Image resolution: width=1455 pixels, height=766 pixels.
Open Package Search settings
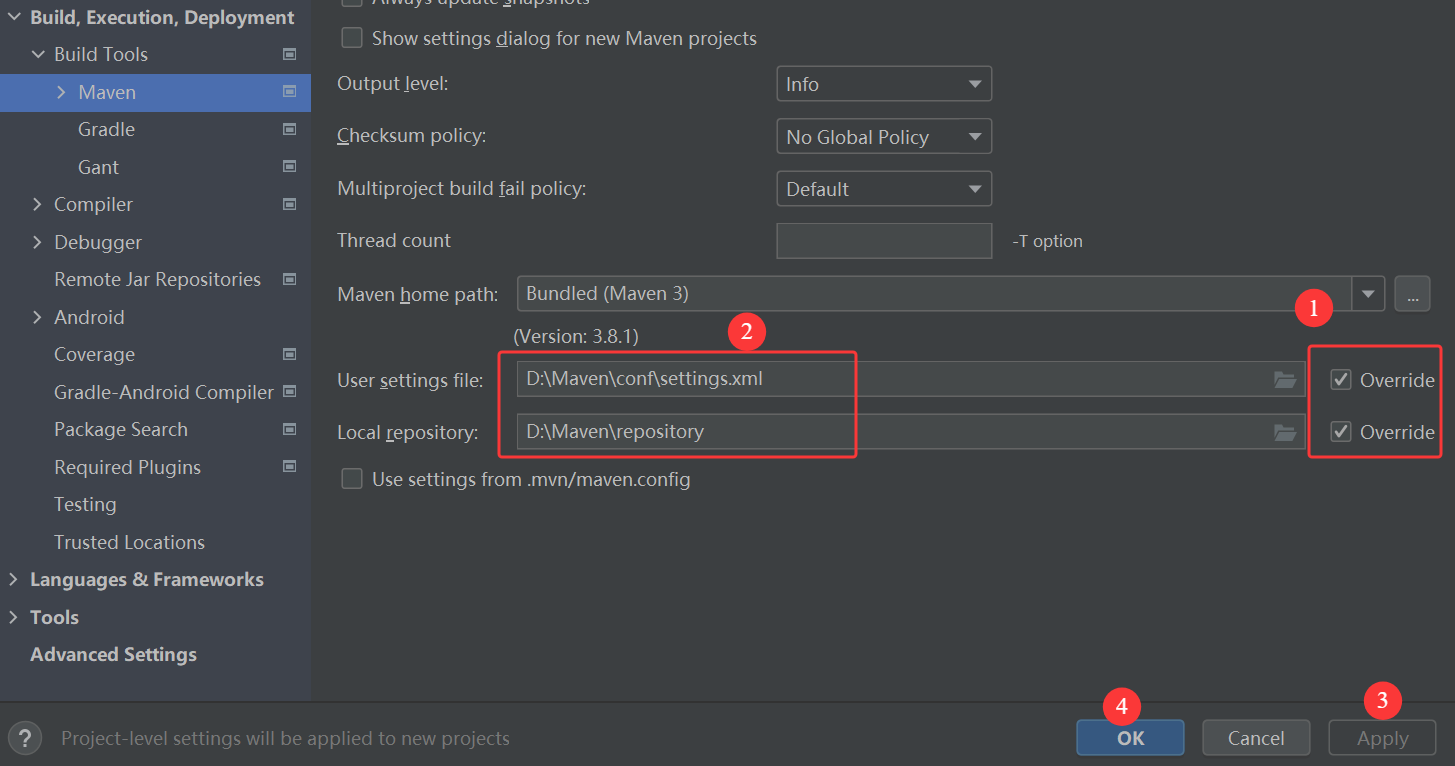[x=121, y=429]
